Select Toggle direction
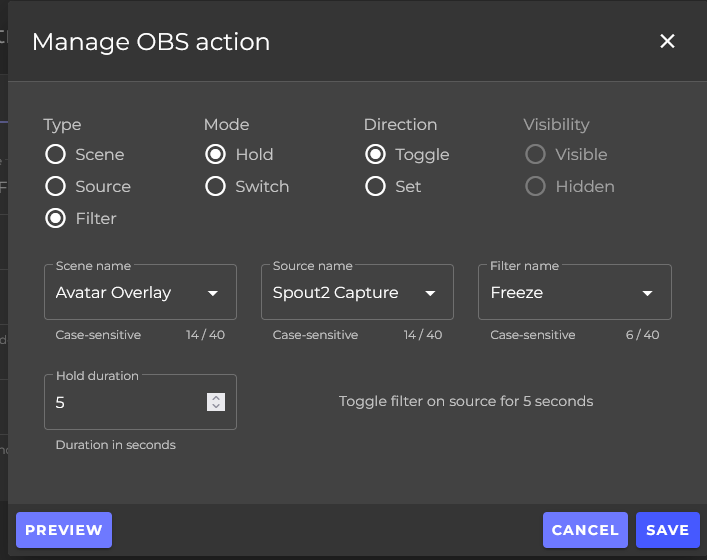The height and width of the screenshot is (560, 707). point(375,155)
